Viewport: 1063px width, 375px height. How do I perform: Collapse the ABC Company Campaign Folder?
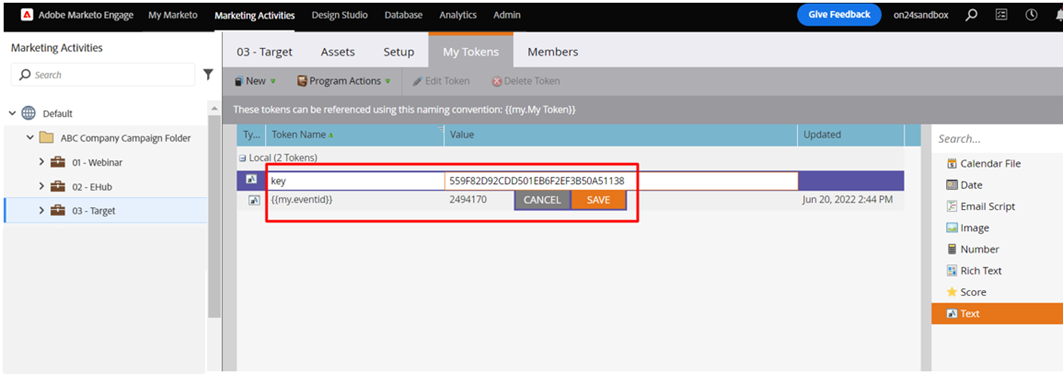click(29, 138)
